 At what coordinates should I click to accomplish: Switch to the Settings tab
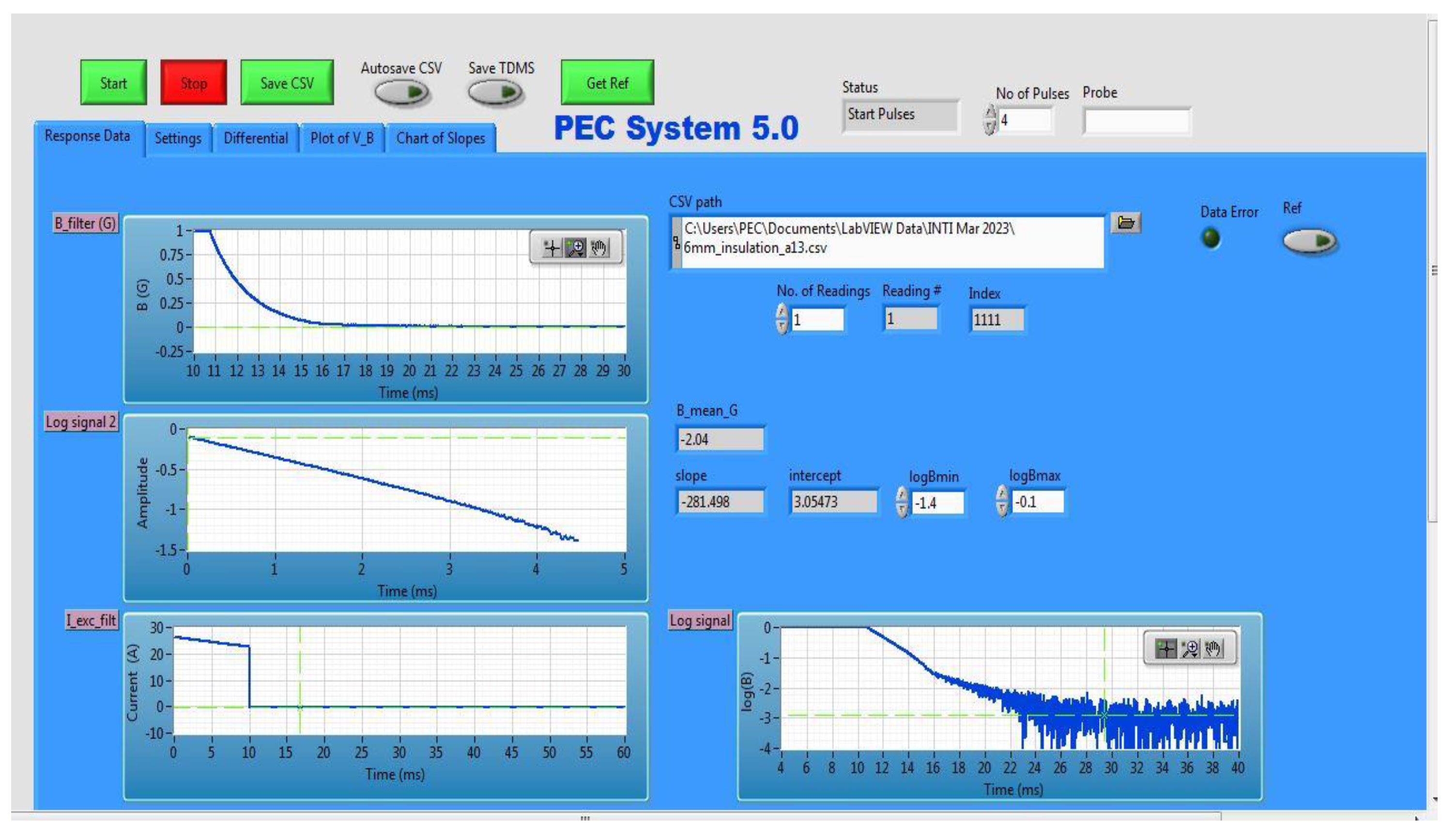178,139
